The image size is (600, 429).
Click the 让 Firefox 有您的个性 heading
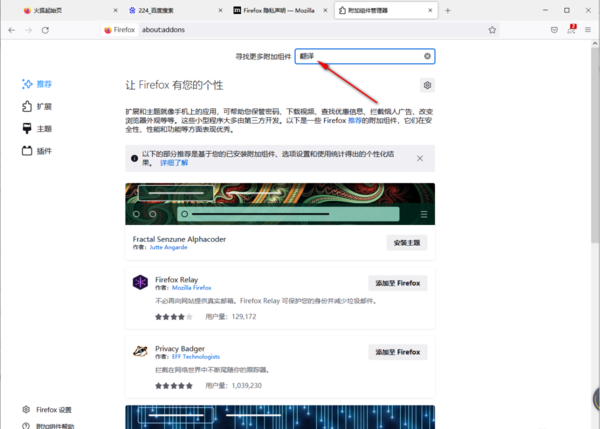pos(174,85)
